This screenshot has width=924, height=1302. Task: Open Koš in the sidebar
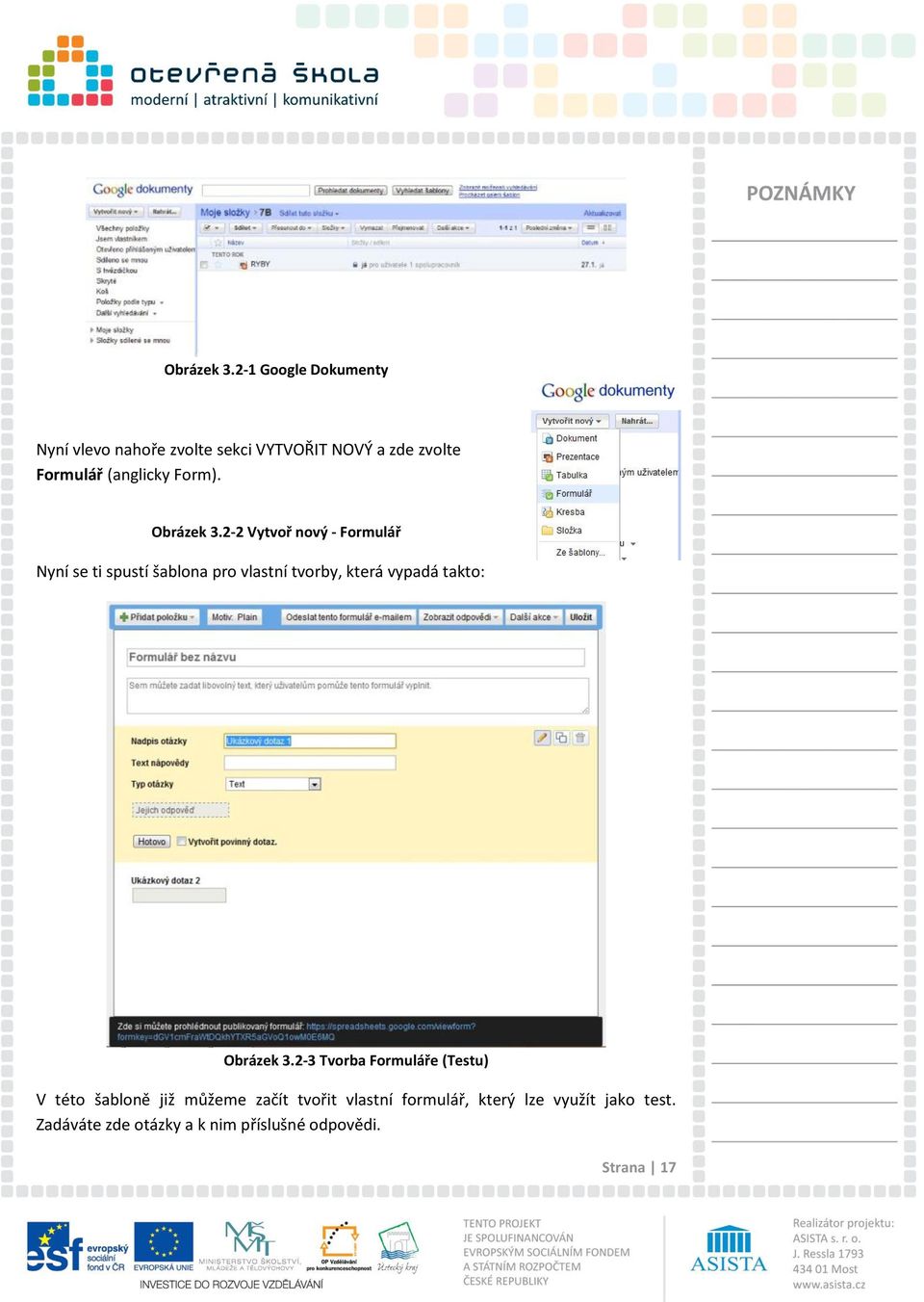102,292
